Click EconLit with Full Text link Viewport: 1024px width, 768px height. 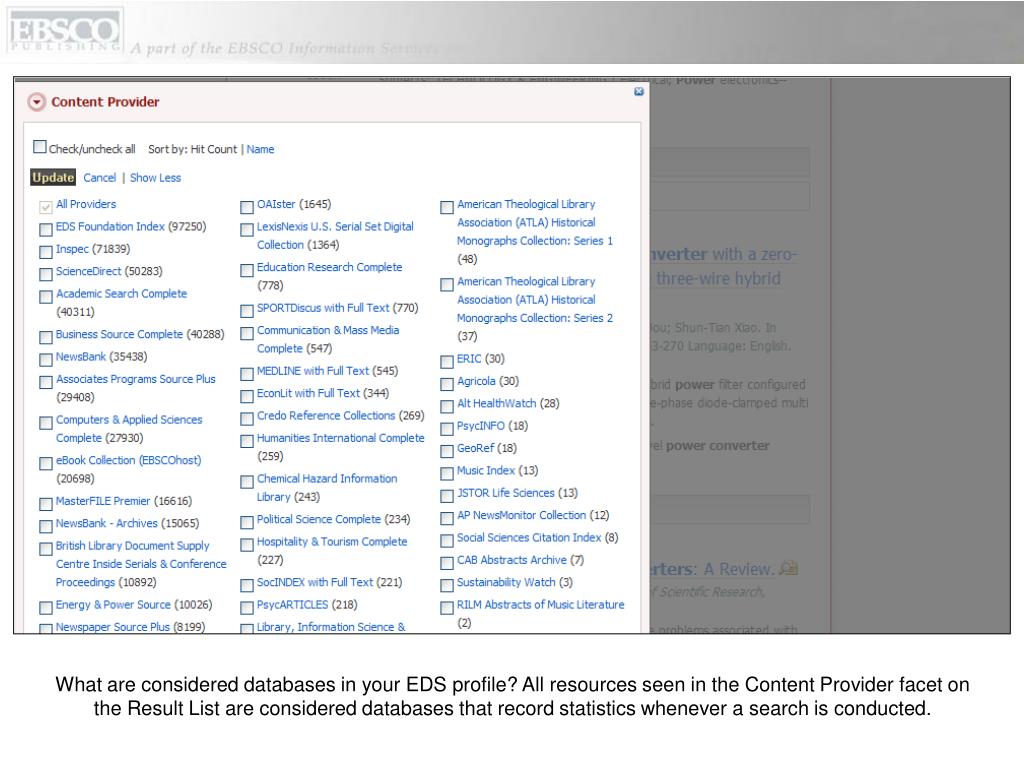[x=308, y=393]
